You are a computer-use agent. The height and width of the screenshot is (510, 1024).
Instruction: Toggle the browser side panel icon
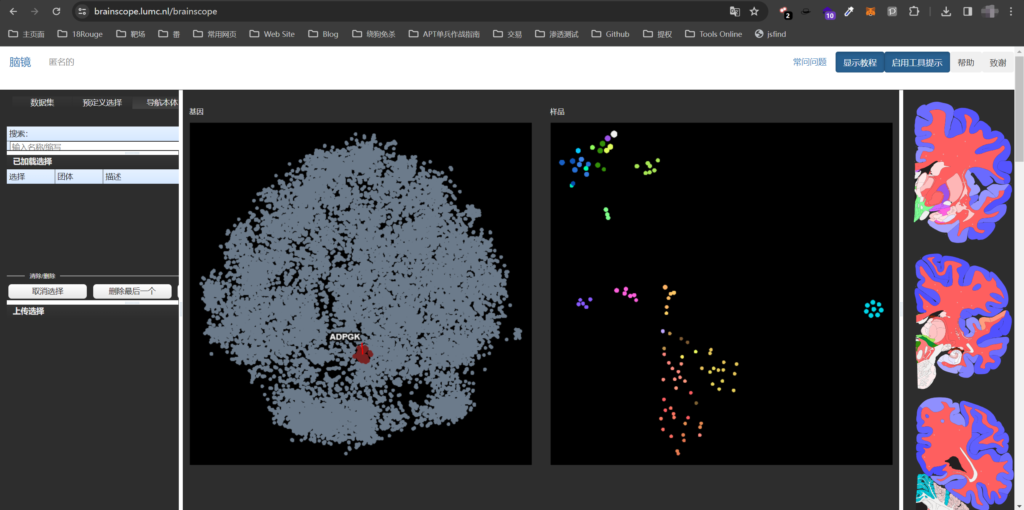pos(967,11)
